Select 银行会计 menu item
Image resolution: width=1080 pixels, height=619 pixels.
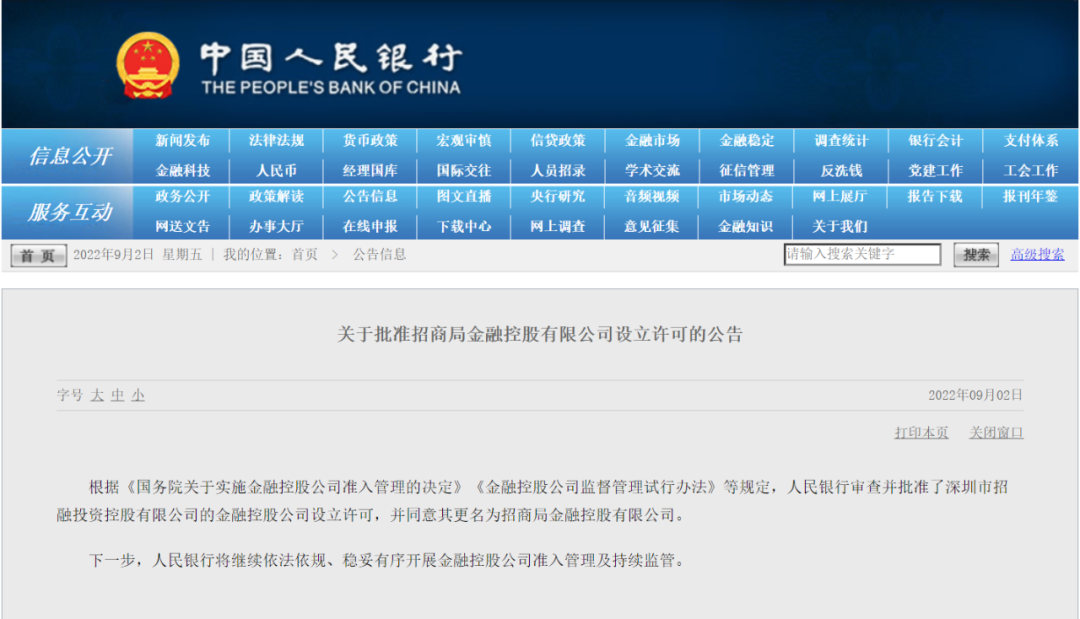(935, 140)
